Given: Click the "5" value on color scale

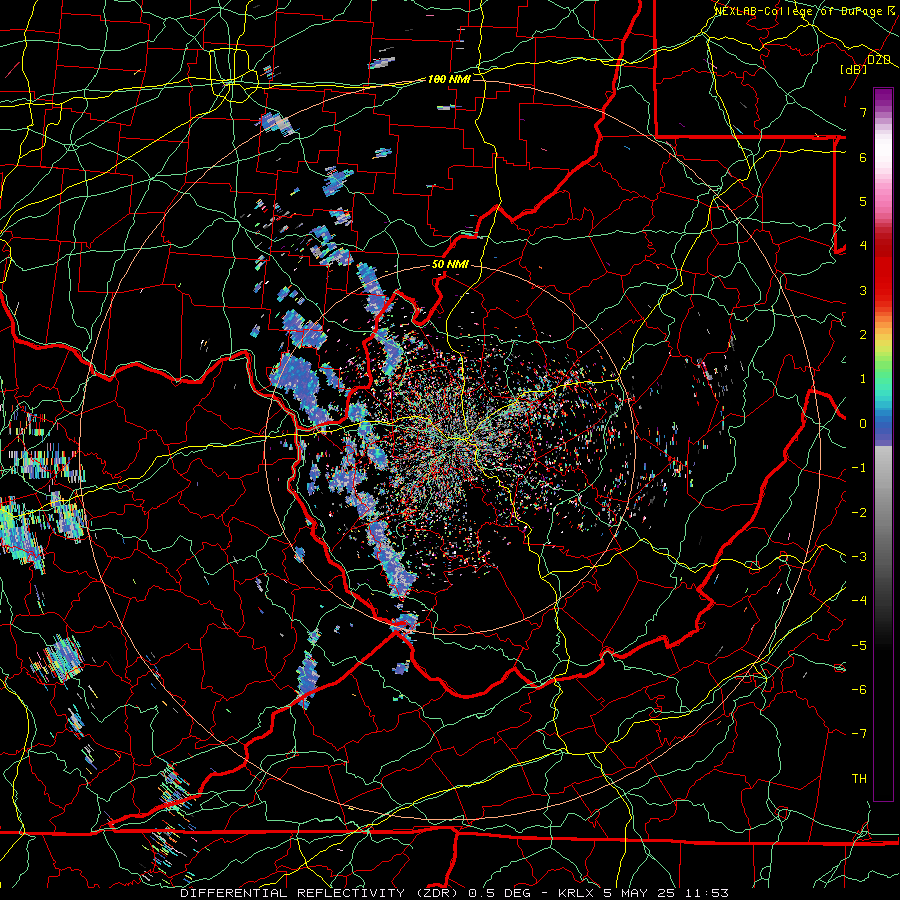Looking at the screenshot, I should tap(863, 201).
